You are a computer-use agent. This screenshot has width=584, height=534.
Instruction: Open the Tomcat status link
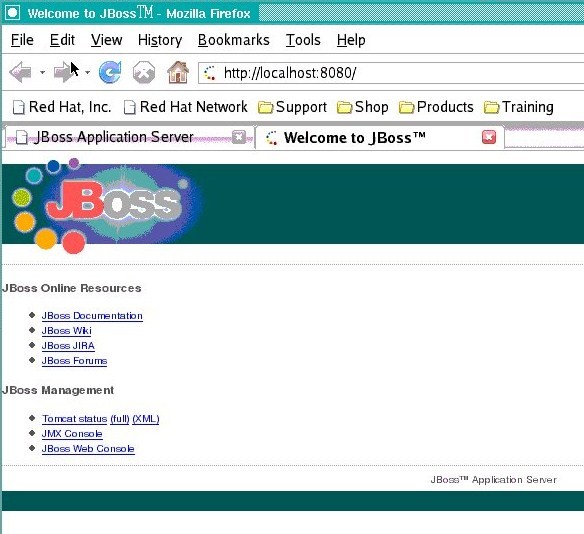click(x=74, y=419)
